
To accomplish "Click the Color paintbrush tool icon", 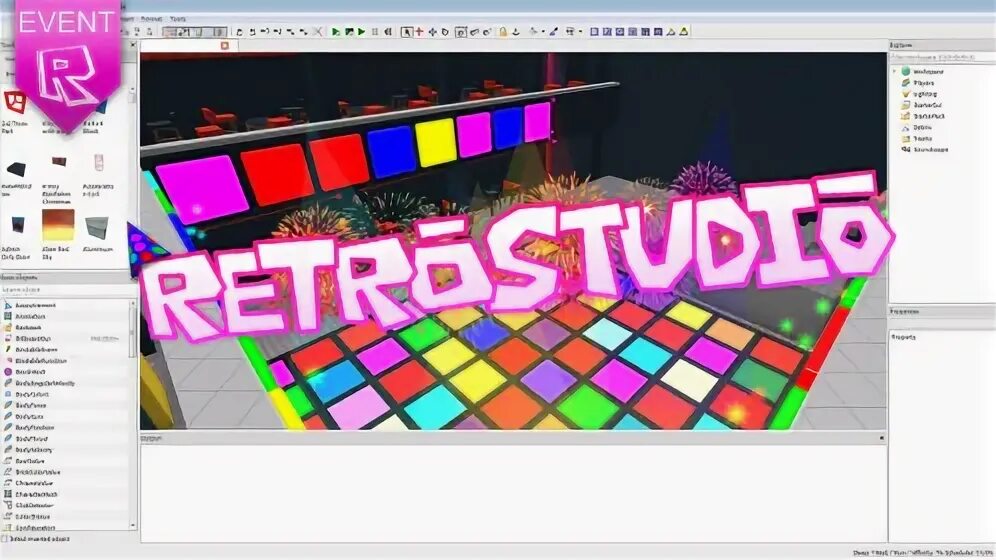I will point(554,31).
